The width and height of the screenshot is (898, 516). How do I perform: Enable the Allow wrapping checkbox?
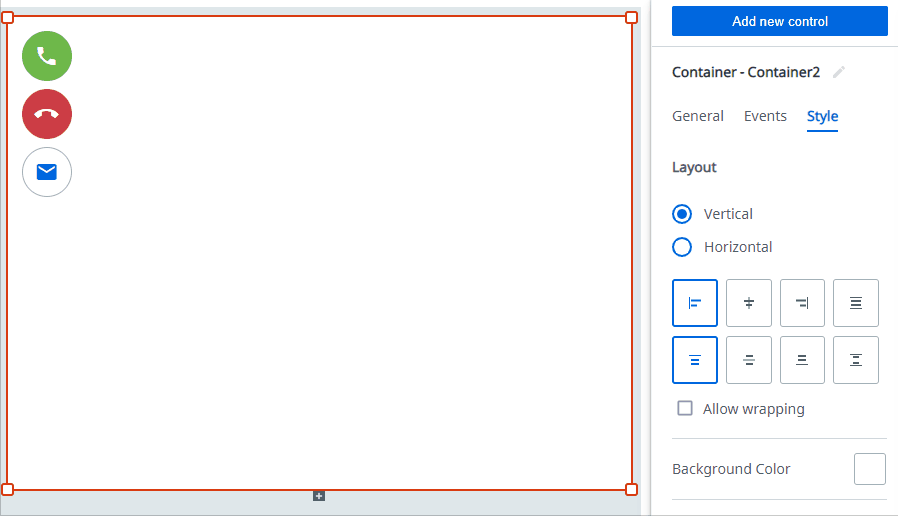click(x=685, y=408)
